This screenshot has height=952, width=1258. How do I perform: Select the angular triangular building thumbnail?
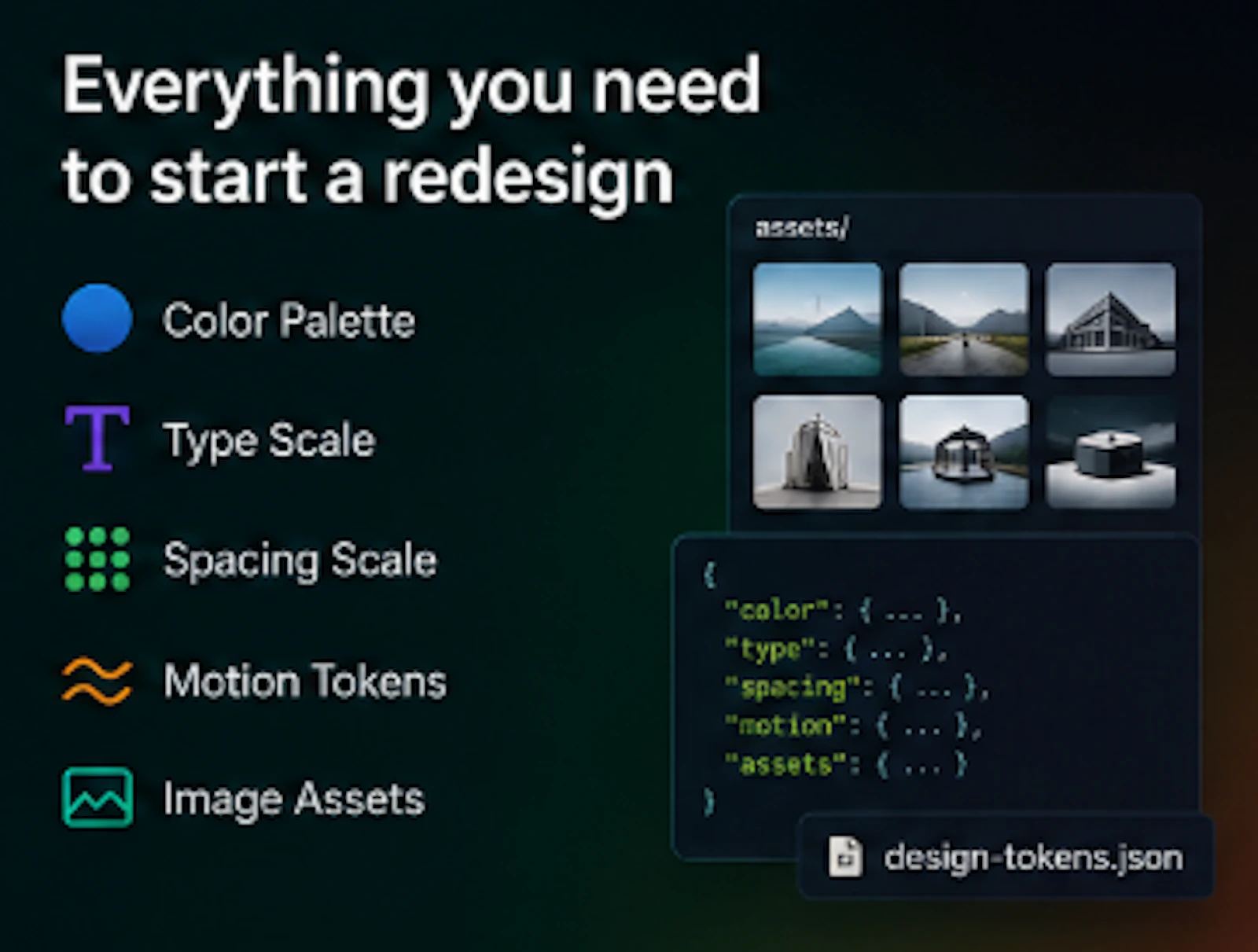(x=1111, y=319)
